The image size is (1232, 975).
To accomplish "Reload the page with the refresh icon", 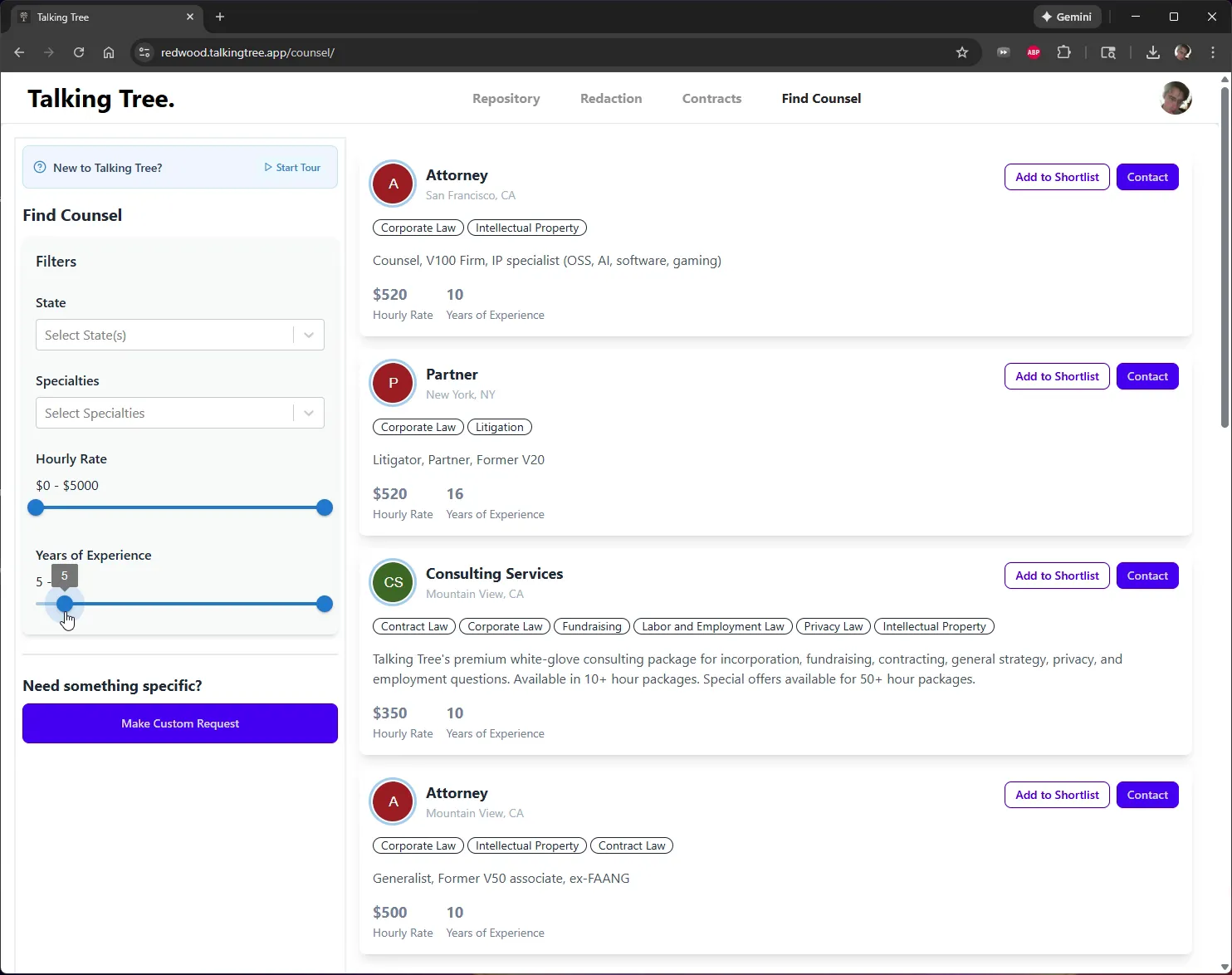I will click(79, 52).
